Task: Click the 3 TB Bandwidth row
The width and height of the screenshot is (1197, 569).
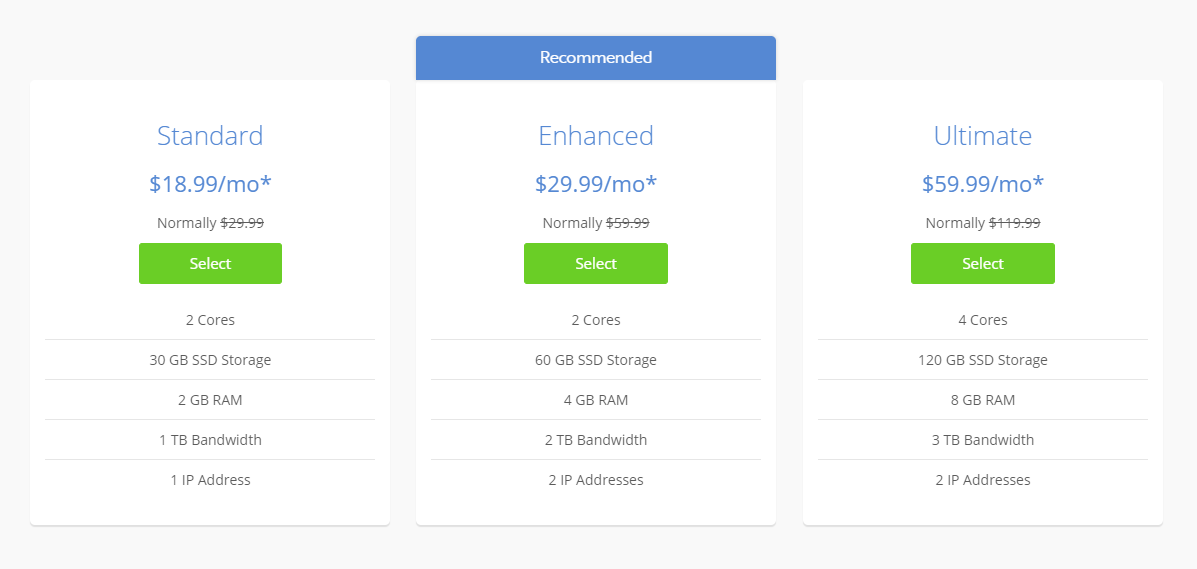Action: click(982, 440)
